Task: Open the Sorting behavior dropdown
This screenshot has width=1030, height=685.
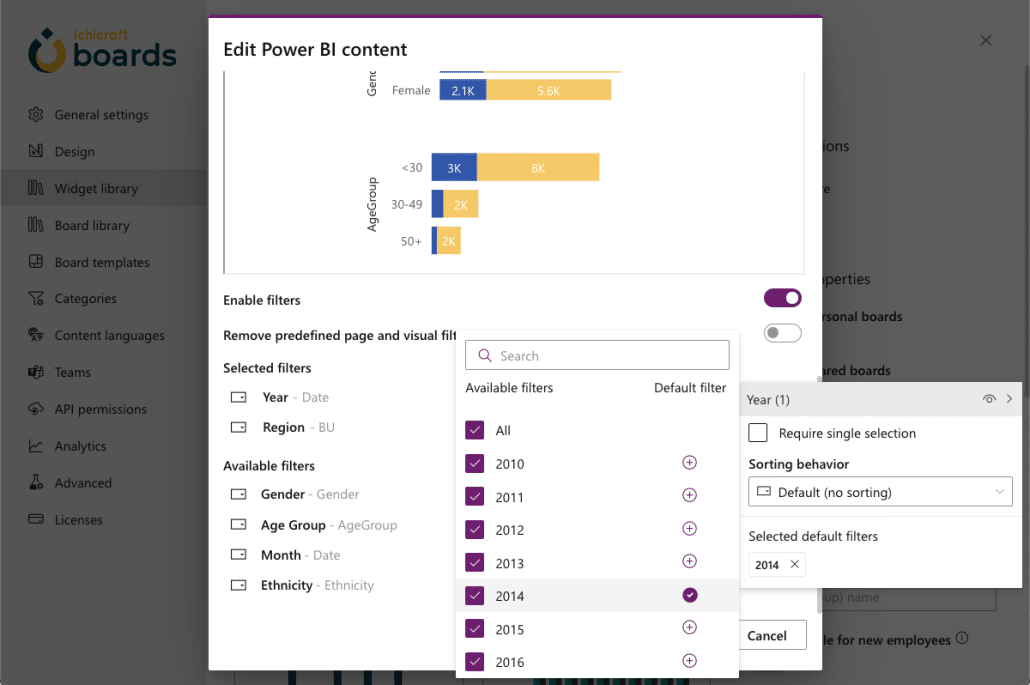Action: pyautogui.click(x=880, y=491)
